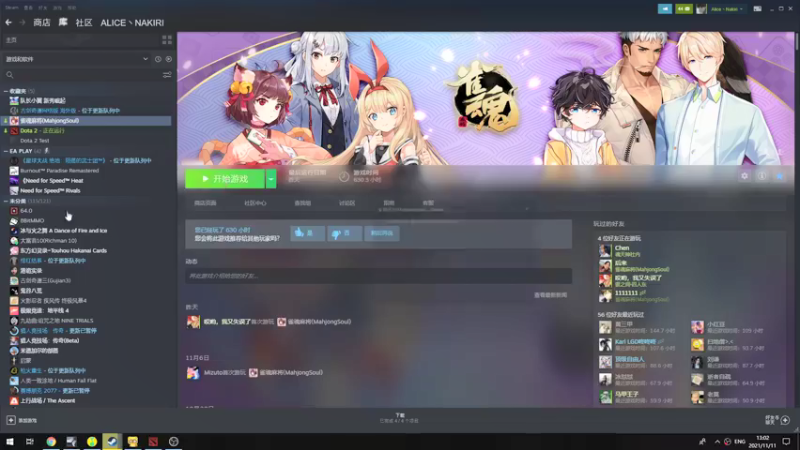
Task: Toggle the favorite star for this game
Action: (x=780, y=176)
